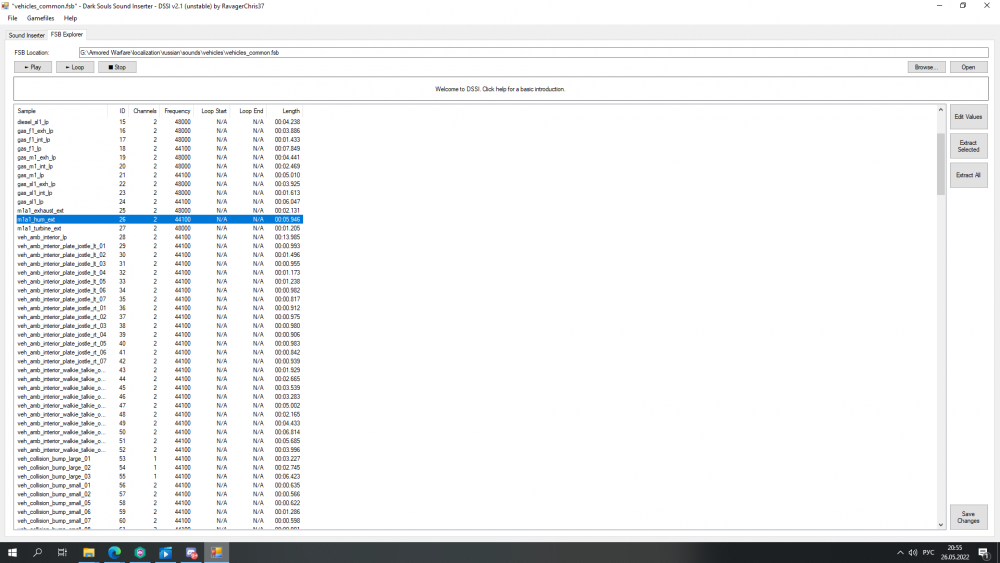The width and height of the screenshot is (1000, 563).
Task: Click the volume speaker tray icon
Action: pyautogui.click(x=911, y=552)
